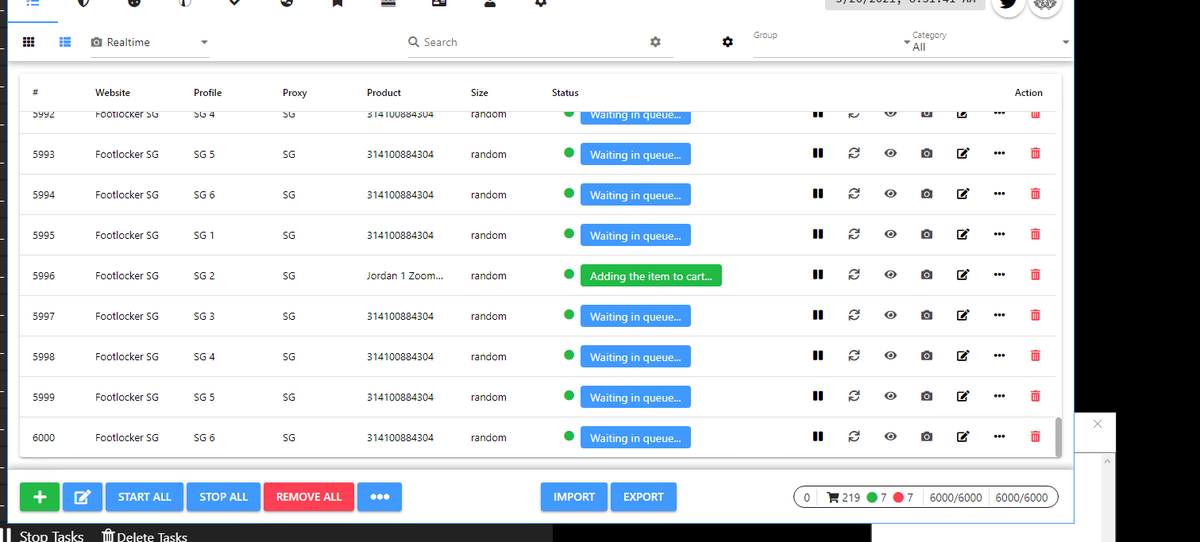Take a screenshot of task 5995
Image resolution: width=1200 pixels, height=542 pixels.
[926, 235]
